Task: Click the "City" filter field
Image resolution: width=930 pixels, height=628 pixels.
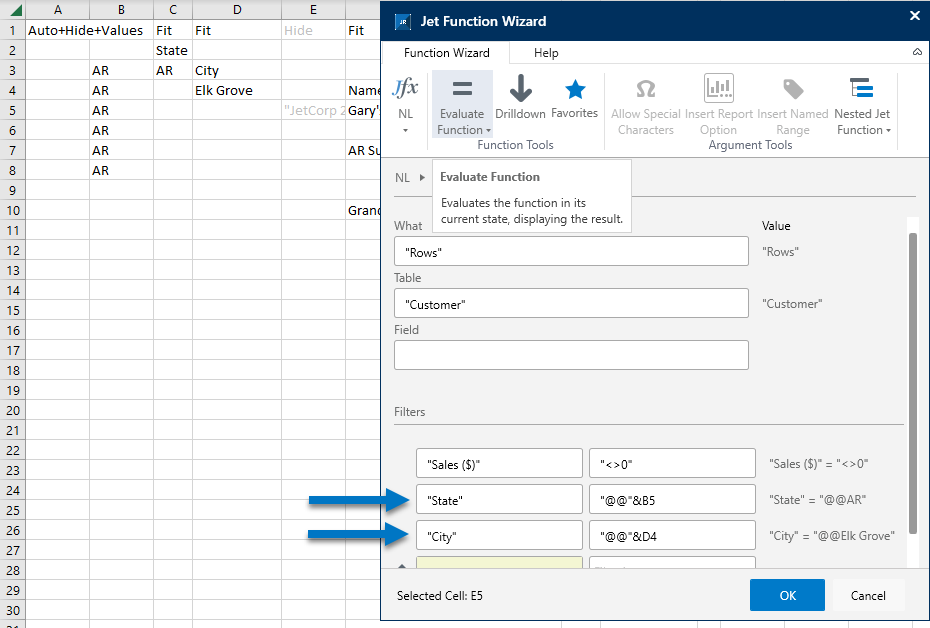Action: coord(499,535)
